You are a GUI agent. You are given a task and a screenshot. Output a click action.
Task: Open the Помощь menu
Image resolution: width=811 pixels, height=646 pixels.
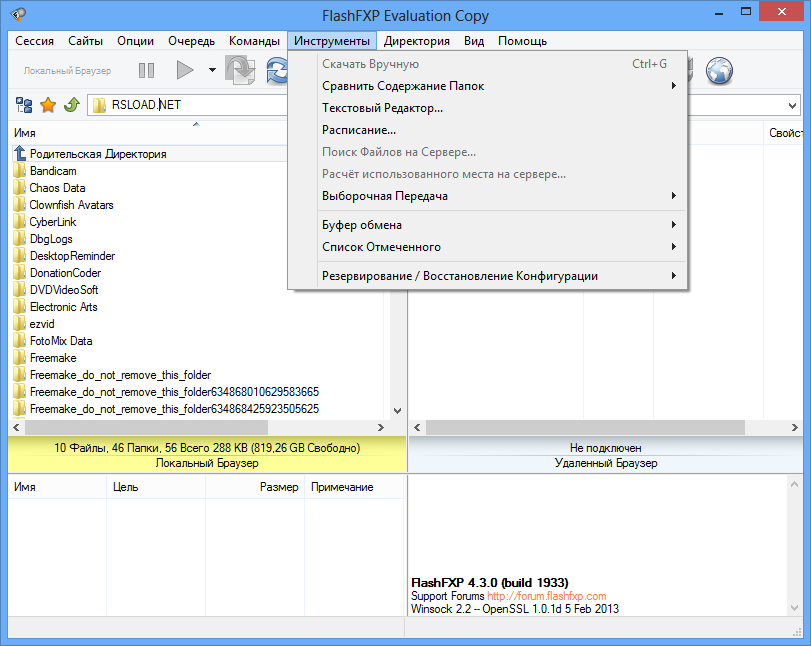[x=522, y=41]
